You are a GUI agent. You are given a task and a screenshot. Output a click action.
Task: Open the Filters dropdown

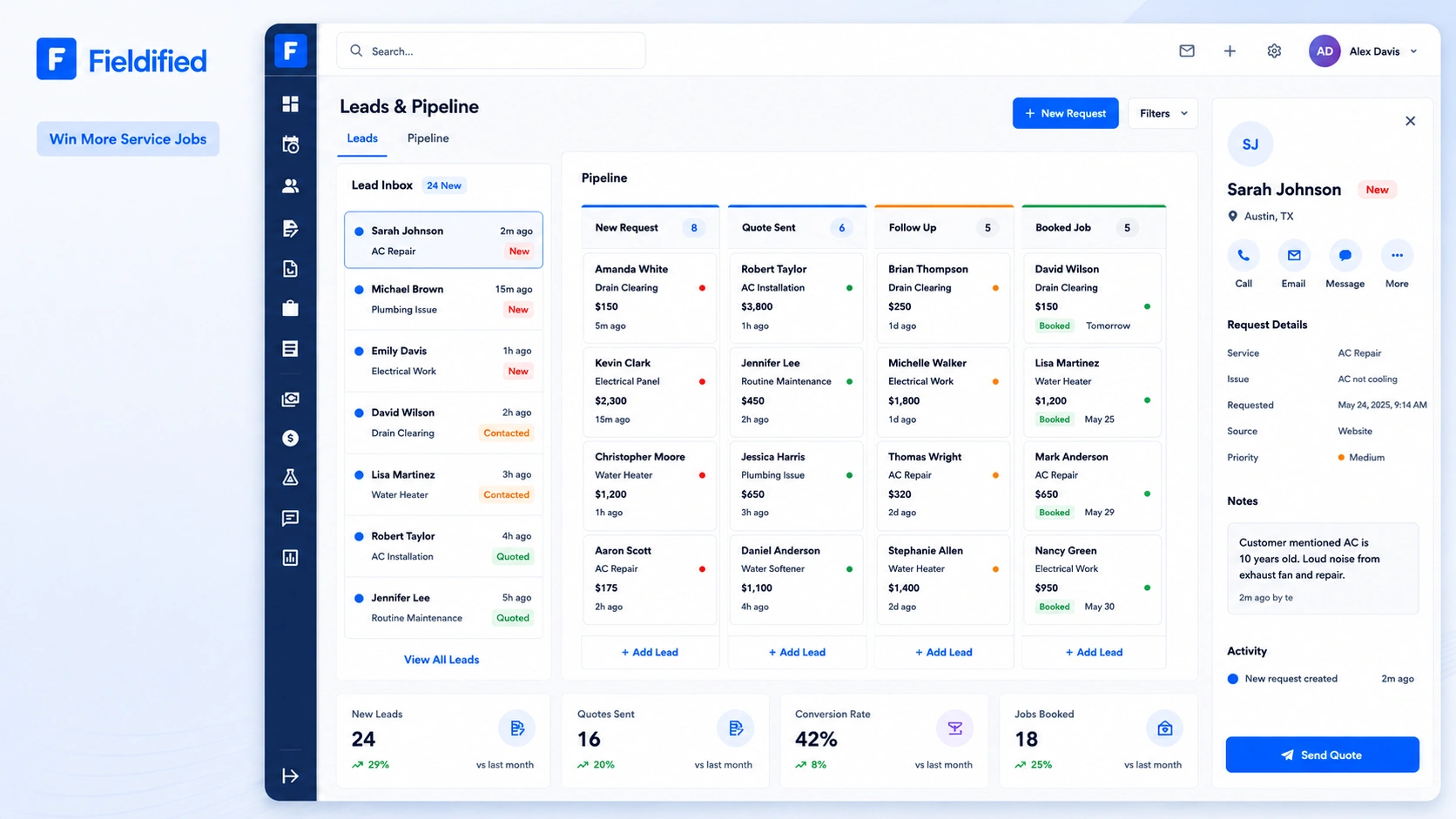(x=1163, y=113)
